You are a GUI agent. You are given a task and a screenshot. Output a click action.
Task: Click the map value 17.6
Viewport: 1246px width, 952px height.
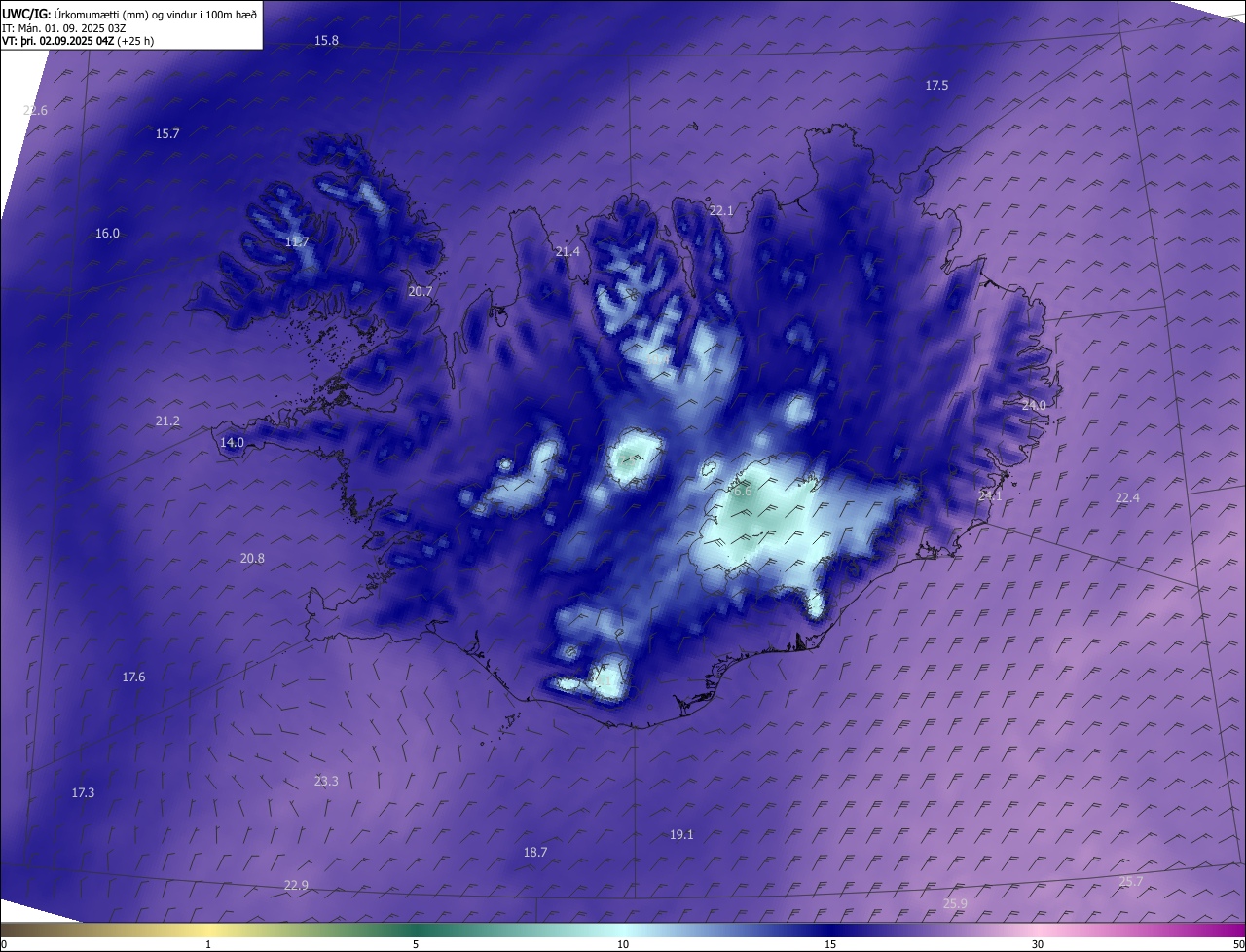coord(133,677)
